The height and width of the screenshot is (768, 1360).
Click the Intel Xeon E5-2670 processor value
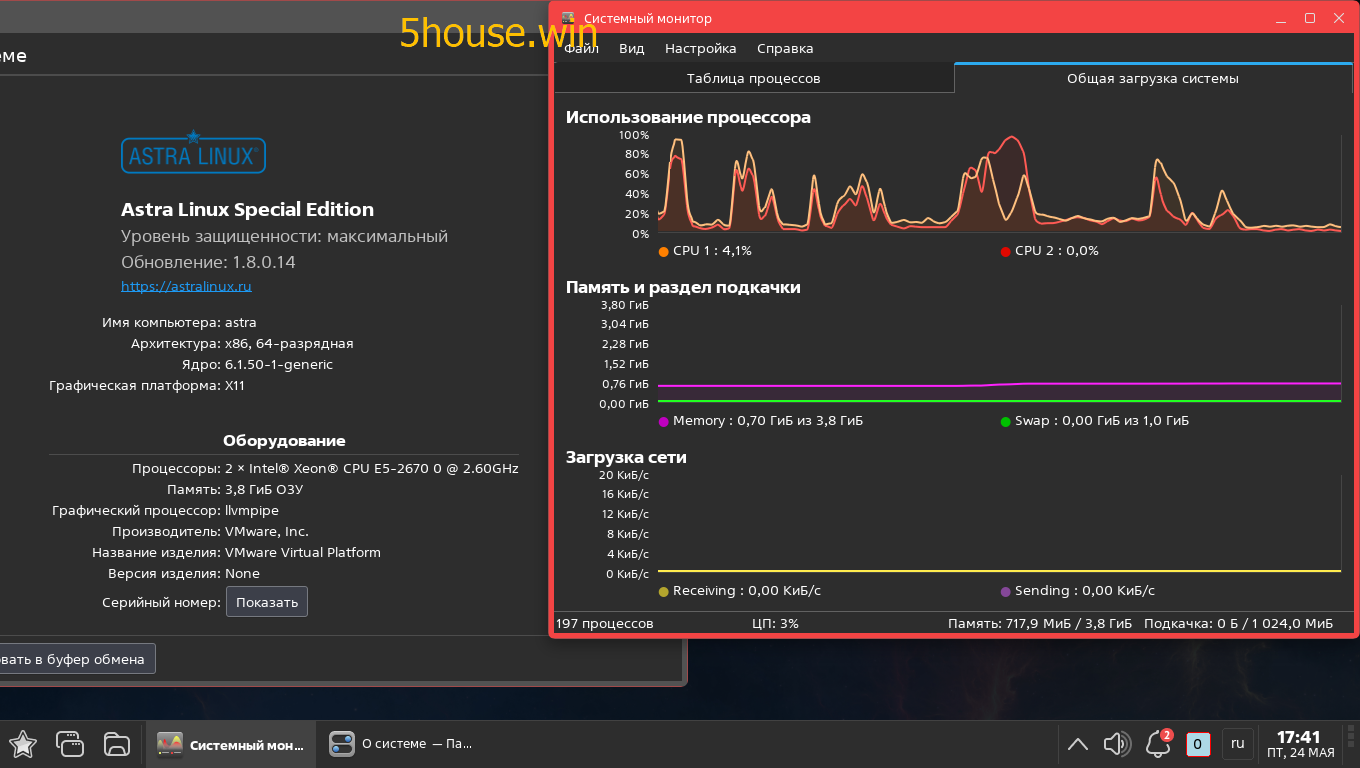pos(372,468)
